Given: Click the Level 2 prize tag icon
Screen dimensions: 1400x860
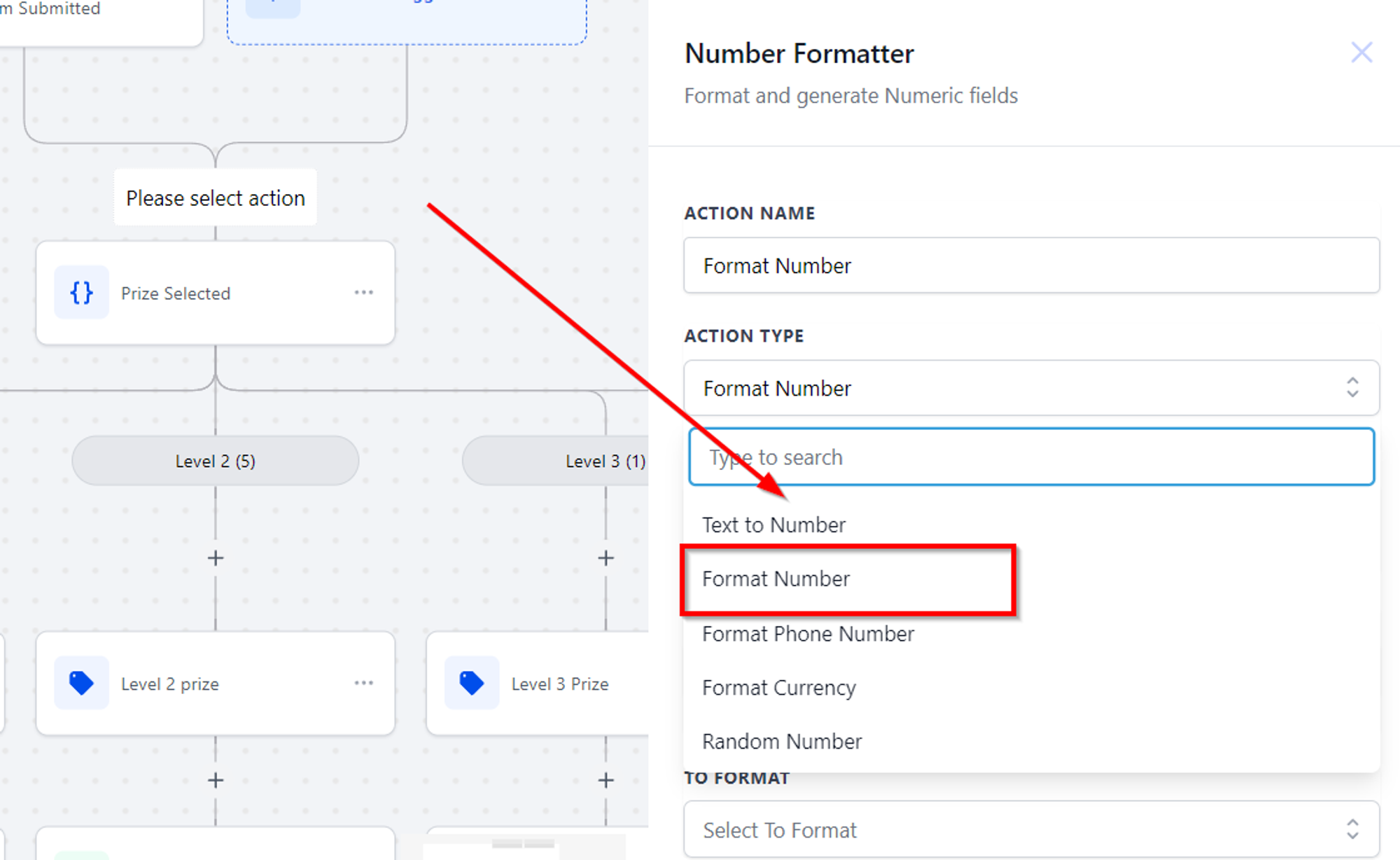Looking at the screenshot, I should click(x=81, y=683).
